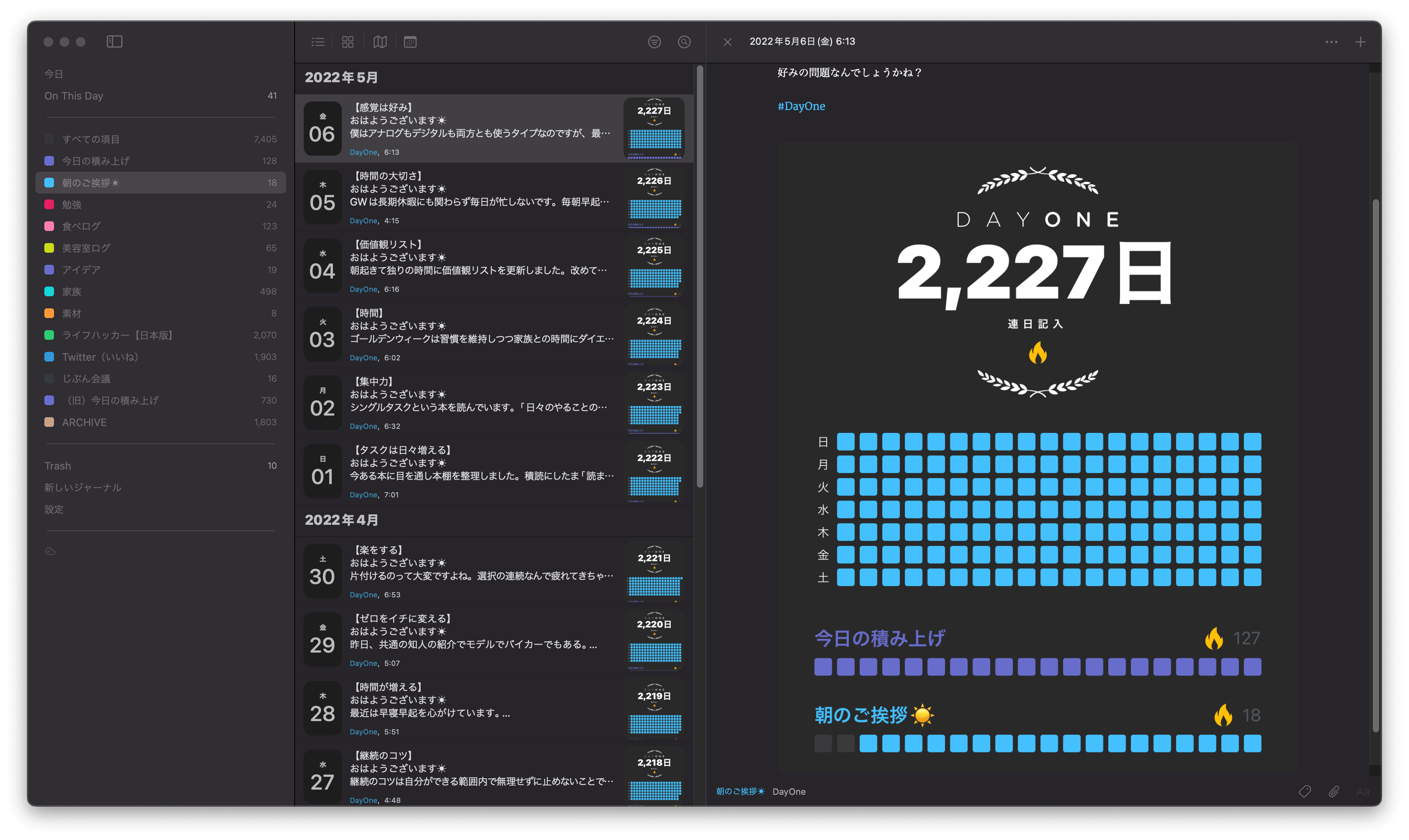
Task: Open the May 01 entry 【タスクは日々増える】
Action: click(494, 472)
